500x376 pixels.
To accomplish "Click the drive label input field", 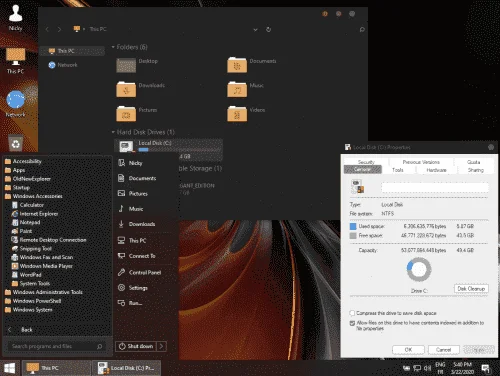I will (x=435, y=187).
